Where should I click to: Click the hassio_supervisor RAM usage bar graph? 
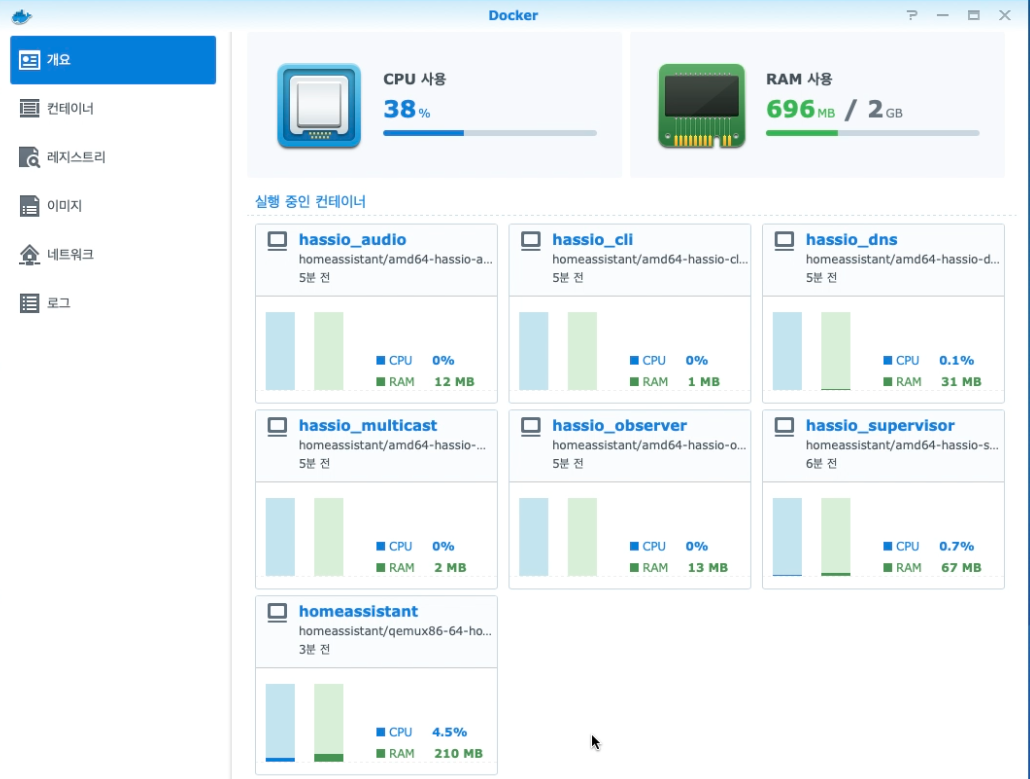(x=836, y=537)
